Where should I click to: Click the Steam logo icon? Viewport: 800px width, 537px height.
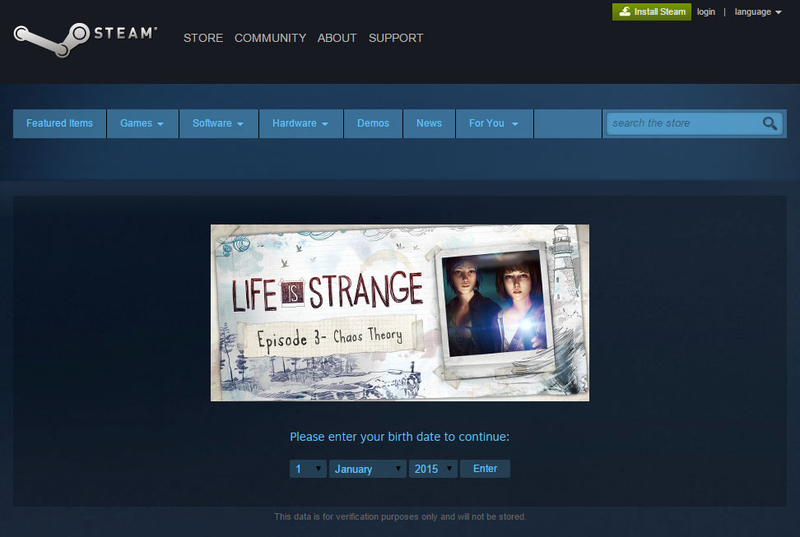(x=85, y=39)
